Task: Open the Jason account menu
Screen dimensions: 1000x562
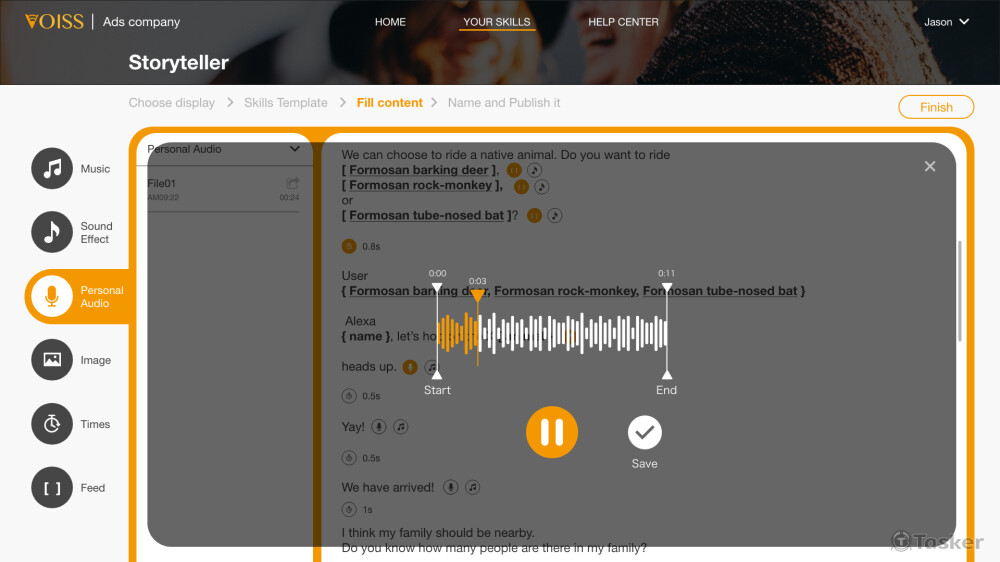Action: [x=946, y=22]
